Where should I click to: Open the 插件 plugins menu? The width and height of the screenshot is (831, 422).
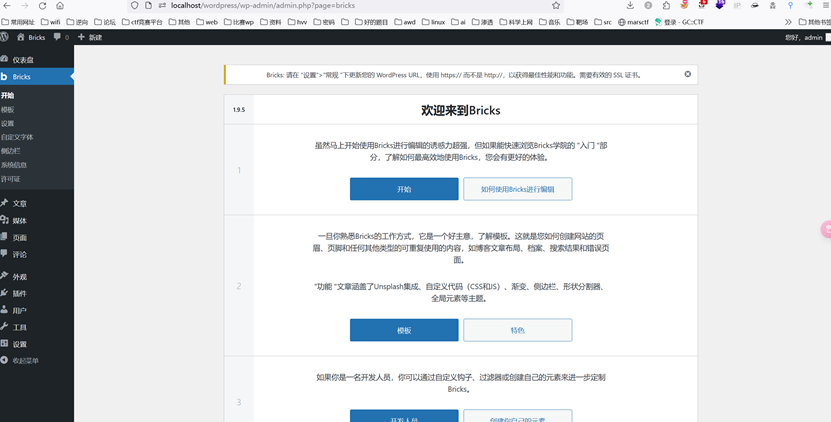pyautogui.click(x=37, y=293)
